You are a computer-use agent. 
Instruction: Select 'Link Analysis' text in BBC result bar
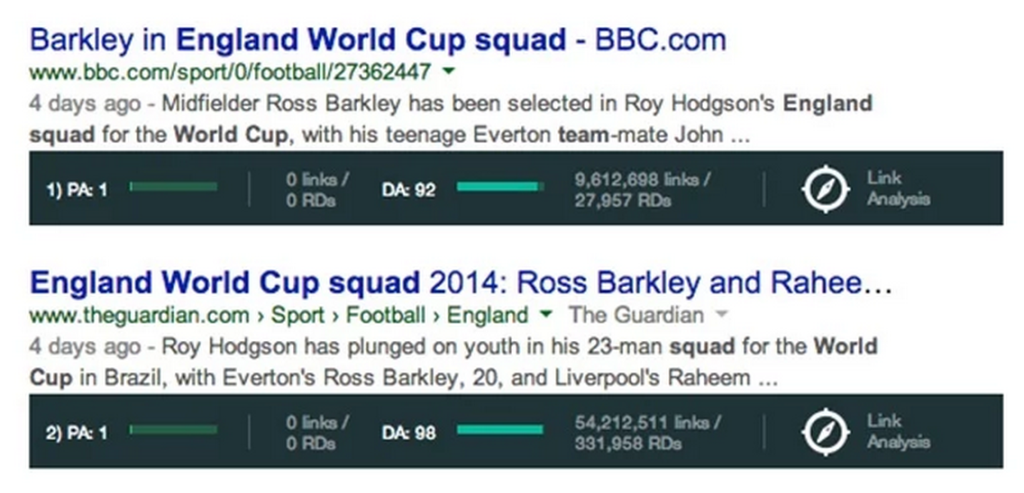tap(898, 189)
